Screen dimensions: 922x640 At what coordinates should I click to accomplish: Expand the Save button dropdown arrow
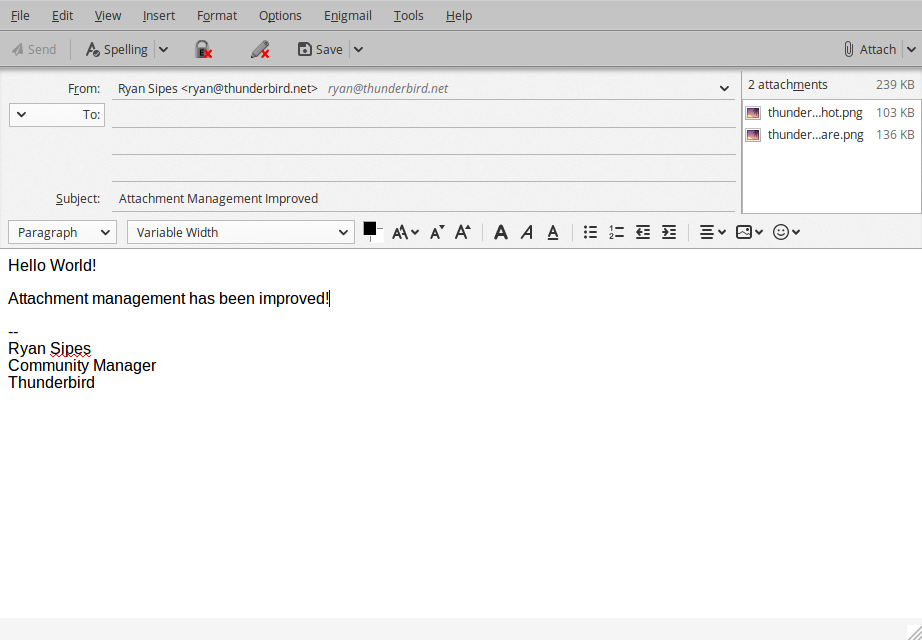tap(358, 49)
